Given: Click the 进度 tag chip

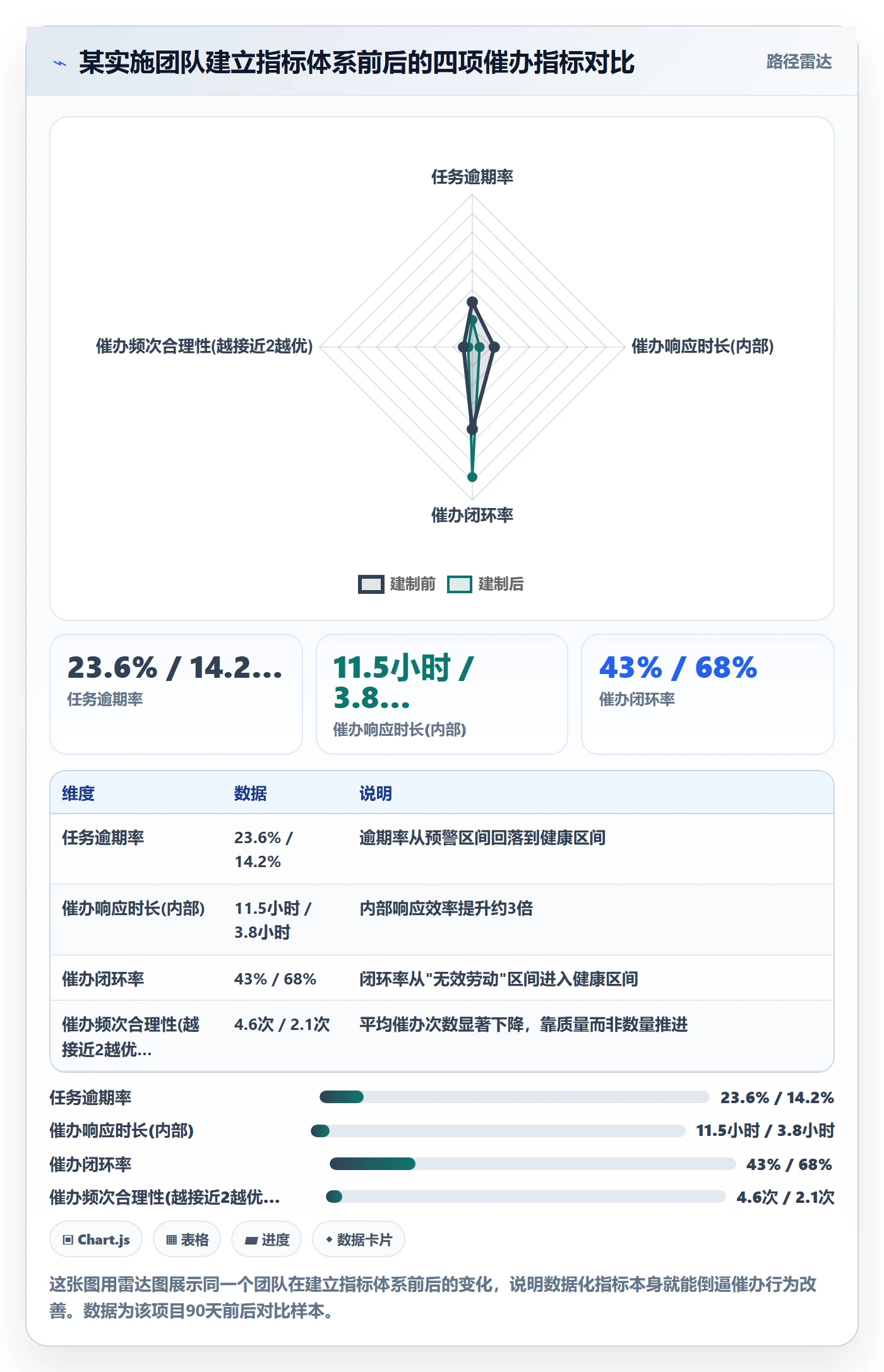Looking at the screenshot, I should 266,1240.
